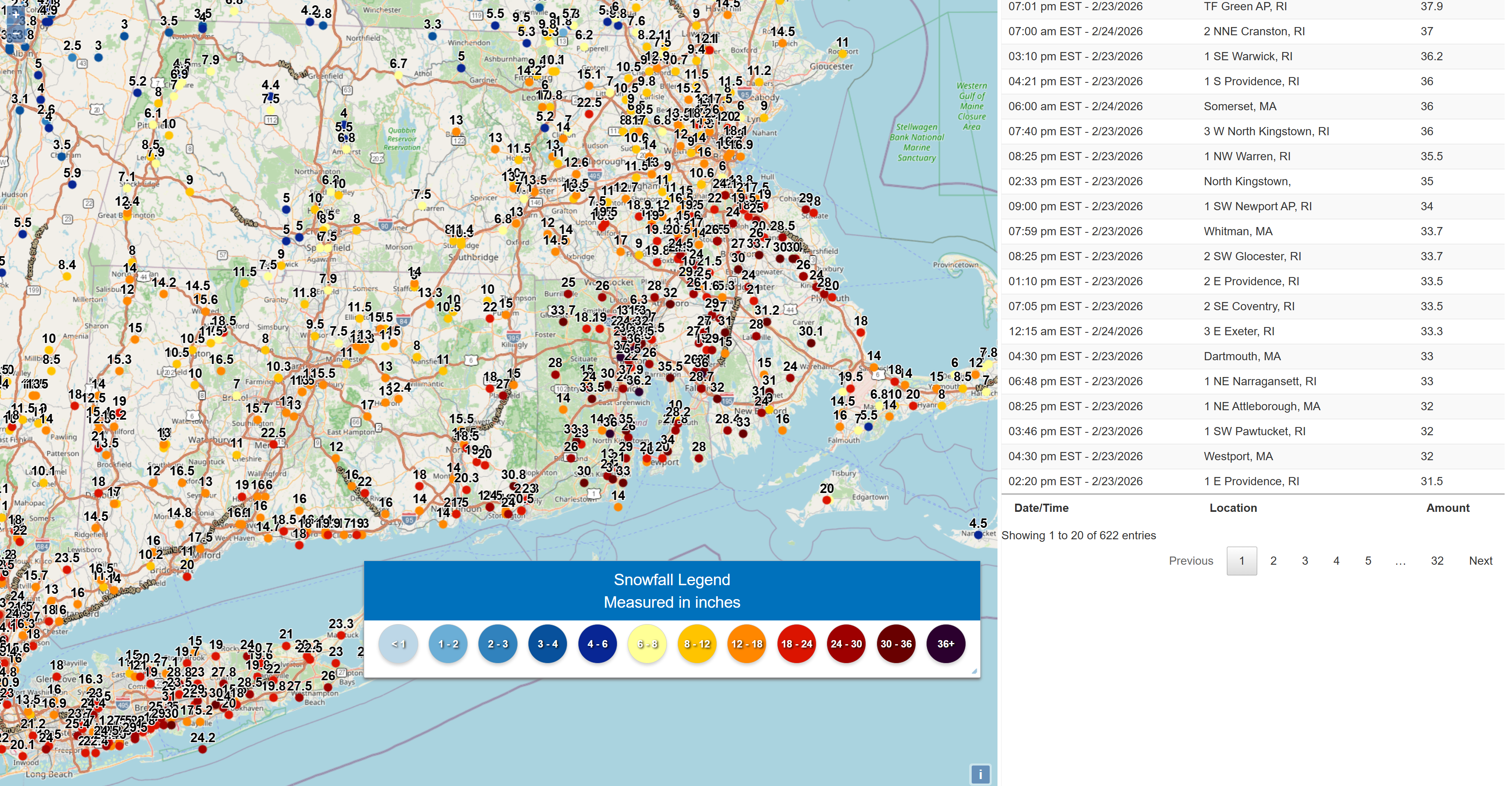Click the light blue < 1 legend circle
Image resolution: width=1512 pixels, height=786 pixels.
tap(398, 644)
